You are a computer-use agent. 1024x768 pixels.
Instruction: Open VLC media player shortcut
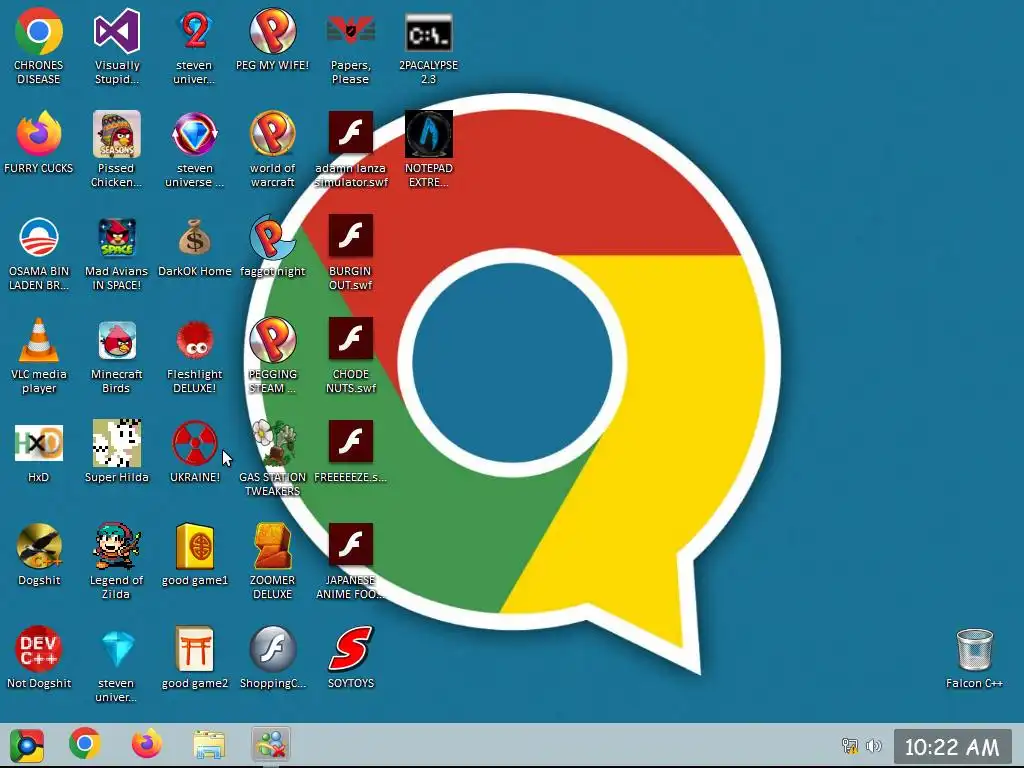[x=39, y=340]
